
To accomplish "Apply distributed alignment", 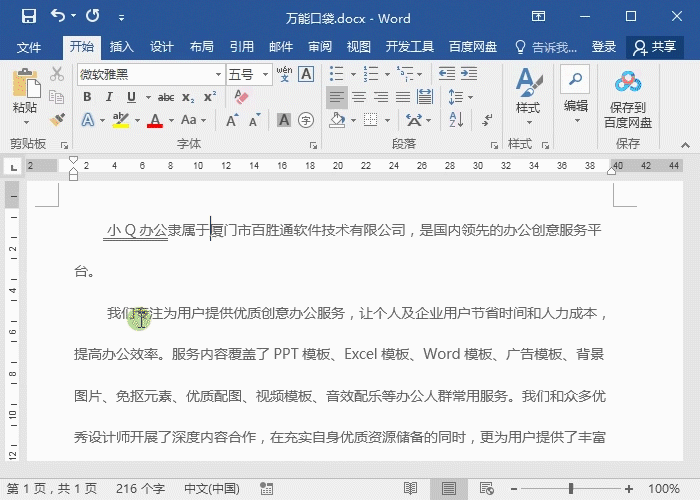I will point(425,97).
